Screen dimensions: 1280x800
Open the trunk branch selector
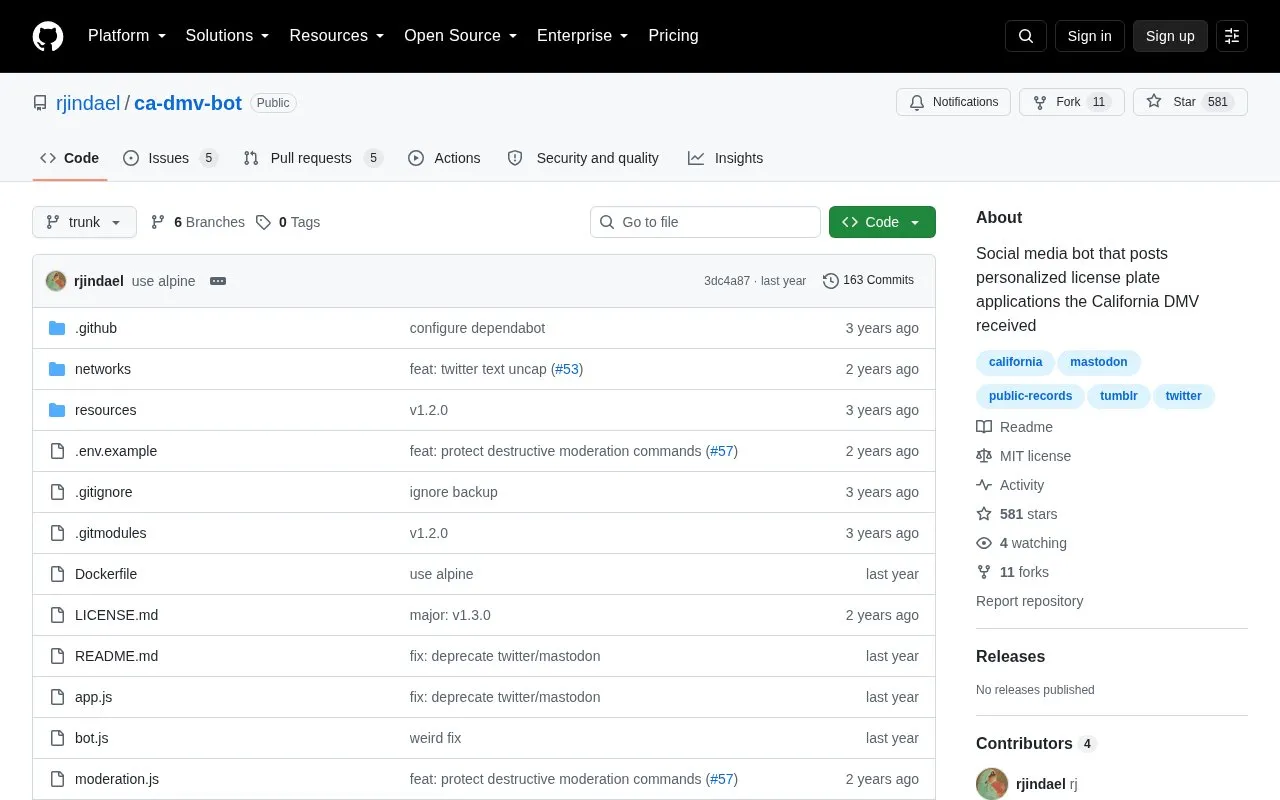point(84,222)
